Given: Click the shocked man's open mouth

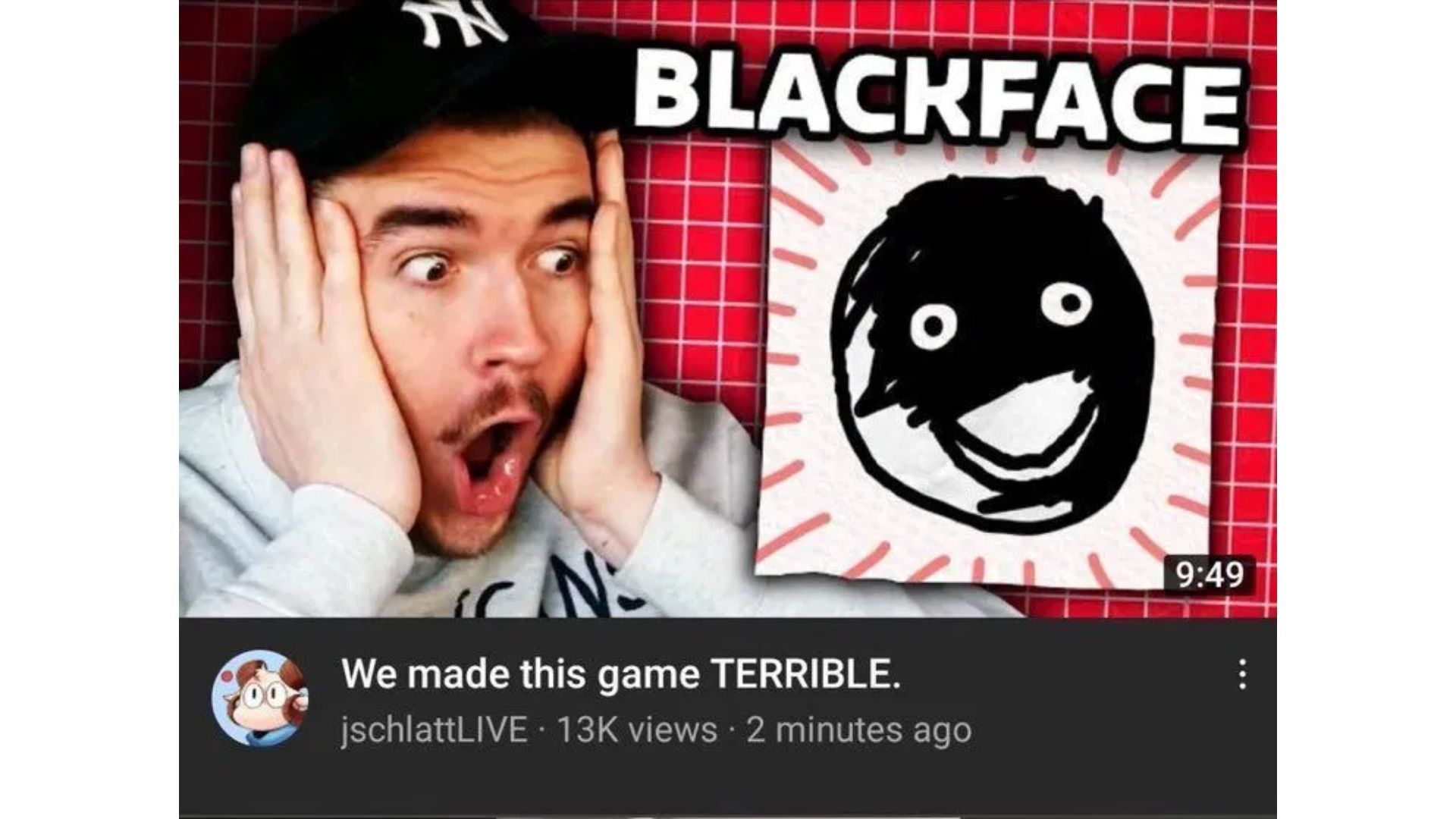Looking at the screenshot, I should point(491,460).
